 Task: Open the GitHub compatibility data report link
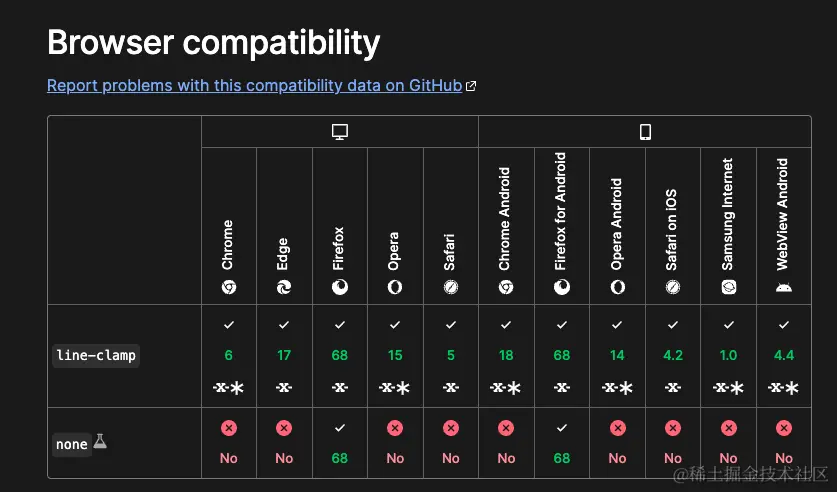point(254,86)
